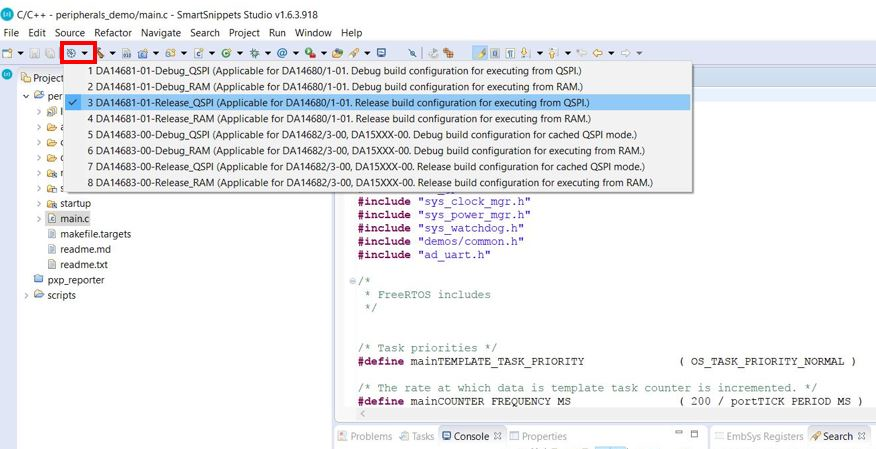The image size is (876, 449).
Task: Select checked 3 DA14681-01-Release_QSPI configuration
Action: 378,103
